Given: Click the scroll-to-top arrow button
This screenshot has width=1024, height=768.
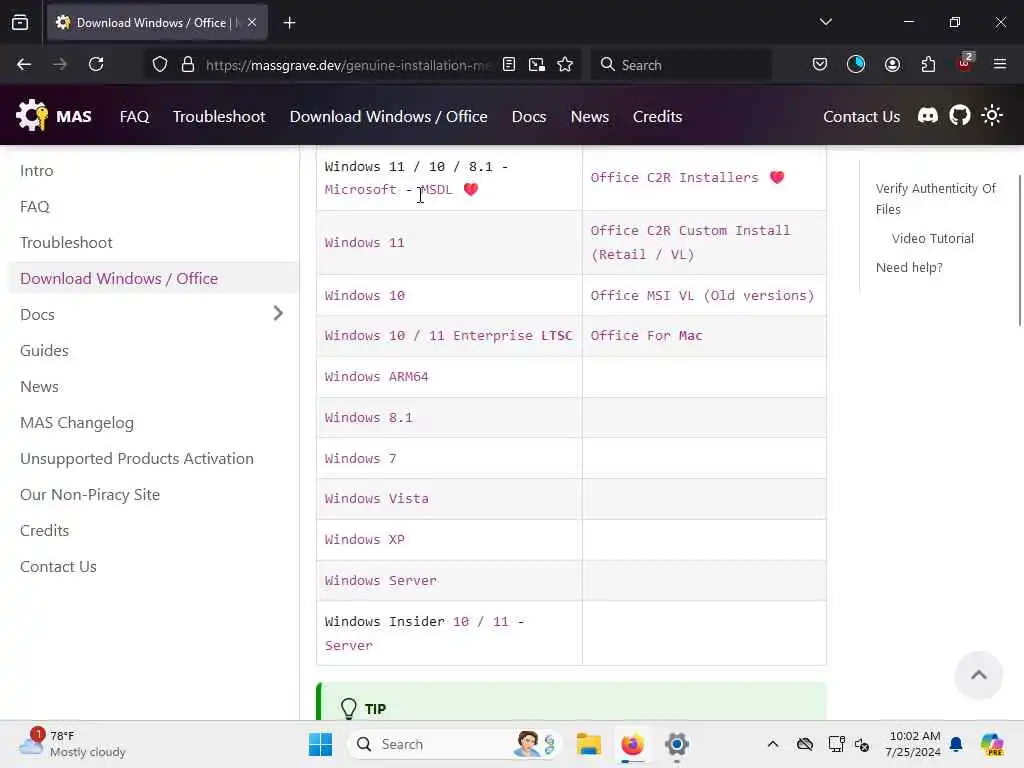Looking at the screenshot, I should click(x=978, y=675).
